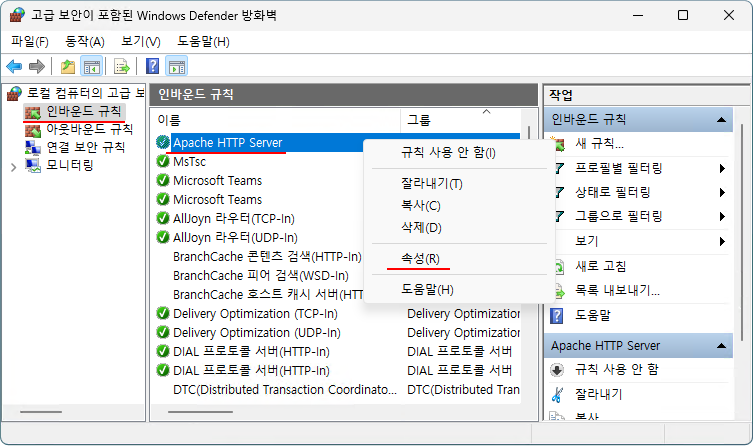Click the Export list toolbar icon
The image size is (753, 446).
[121, 66]
